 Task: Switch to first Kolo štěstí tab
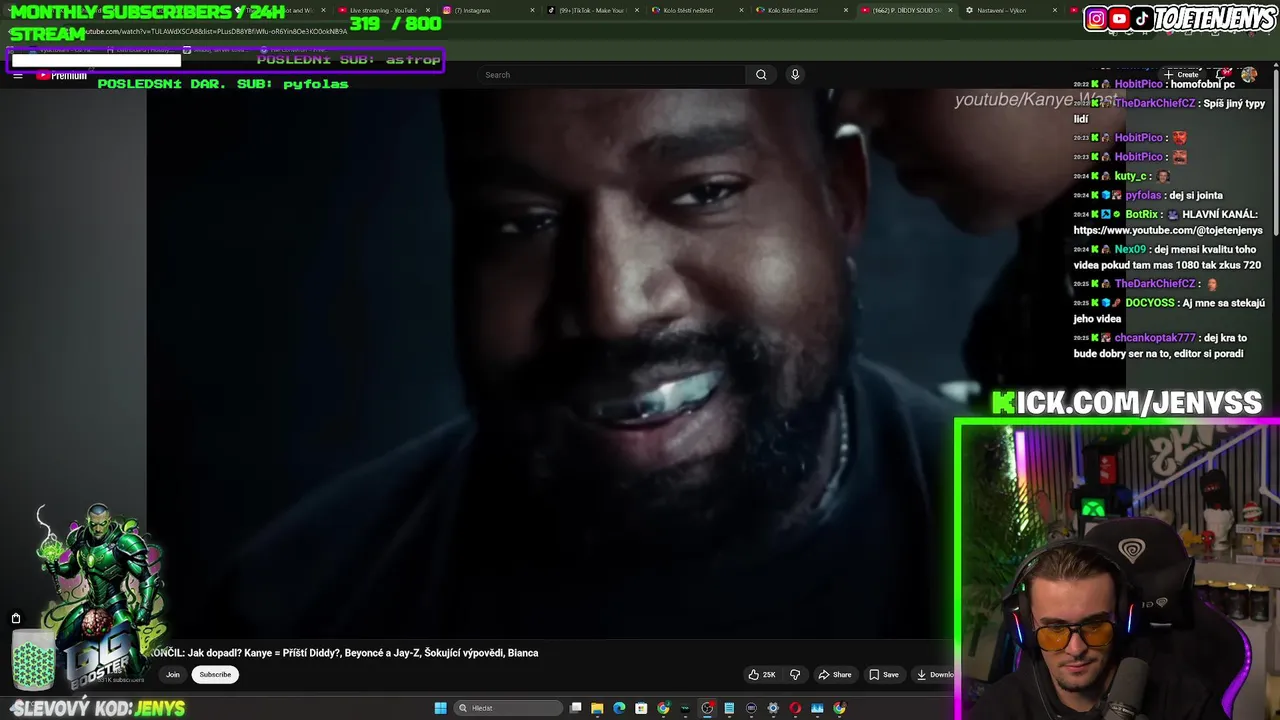click(695, 10)
